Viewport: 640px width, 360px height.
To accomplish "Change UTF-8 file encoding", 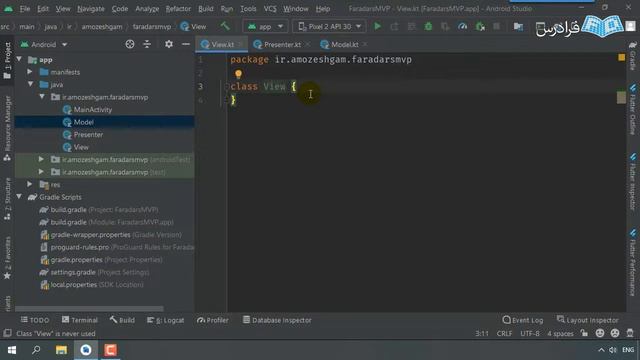I will coord(529,333).
